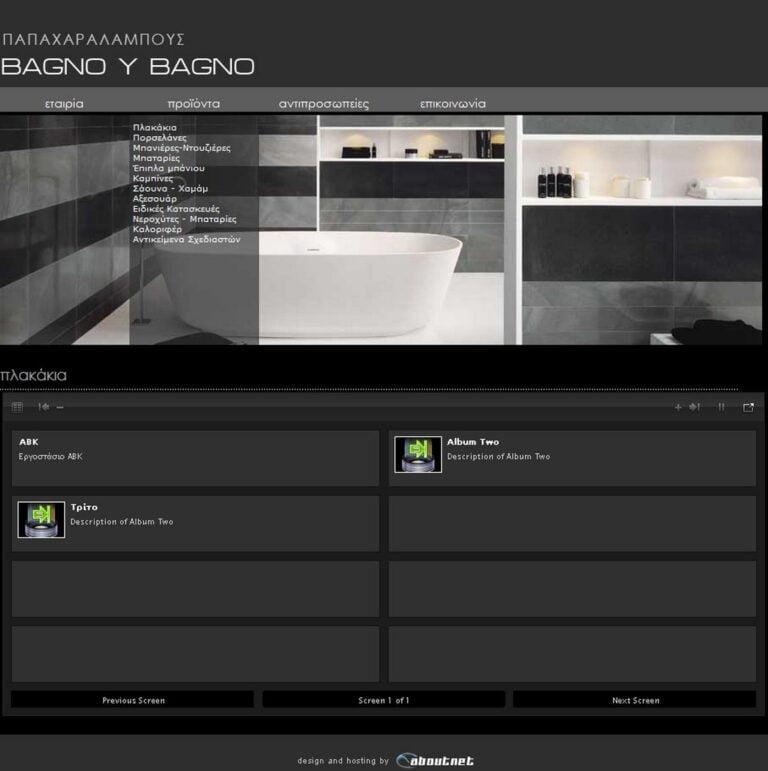Screen dimensions: 768x771
Task: Open the εταιρία menu item
Action: (64, 103)
